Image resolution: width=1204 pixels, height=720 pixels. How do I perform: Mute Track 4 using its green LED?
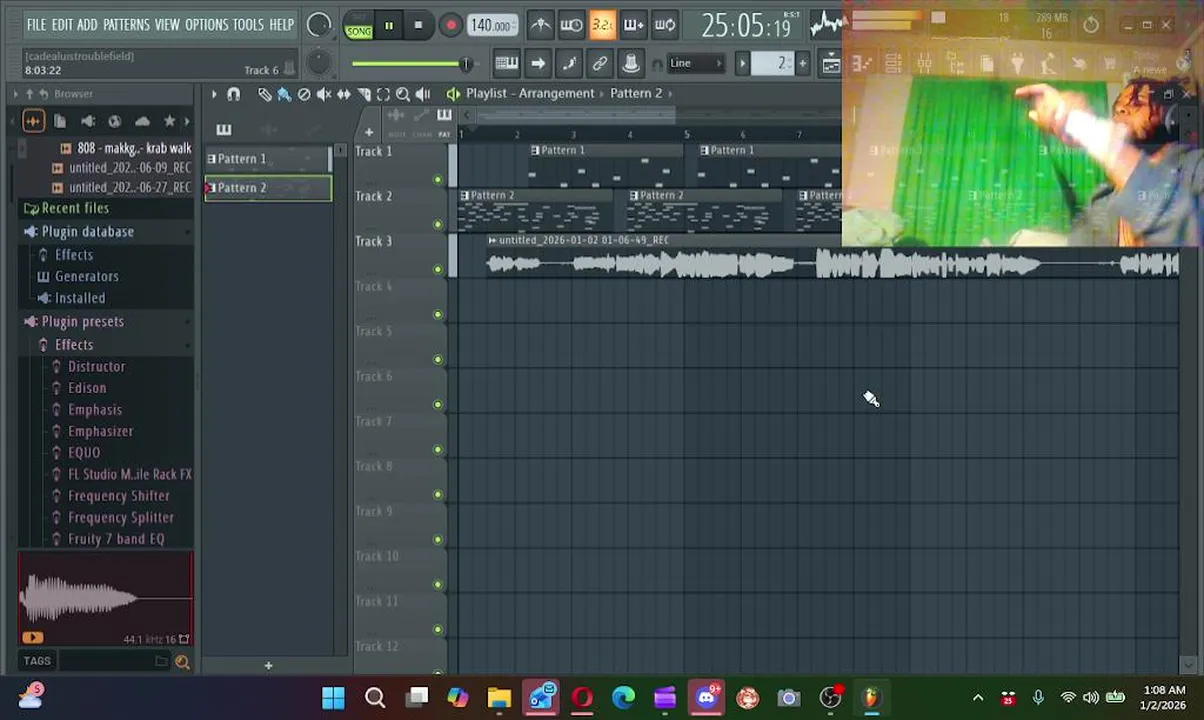(x=437, y=314)
